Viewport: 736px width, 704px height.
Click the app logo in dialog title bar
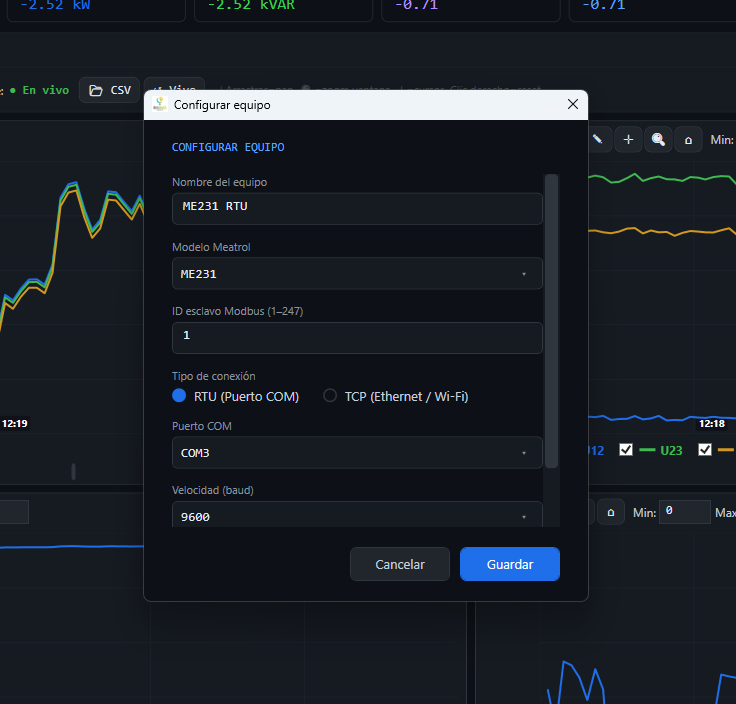[x=159, y=104]
